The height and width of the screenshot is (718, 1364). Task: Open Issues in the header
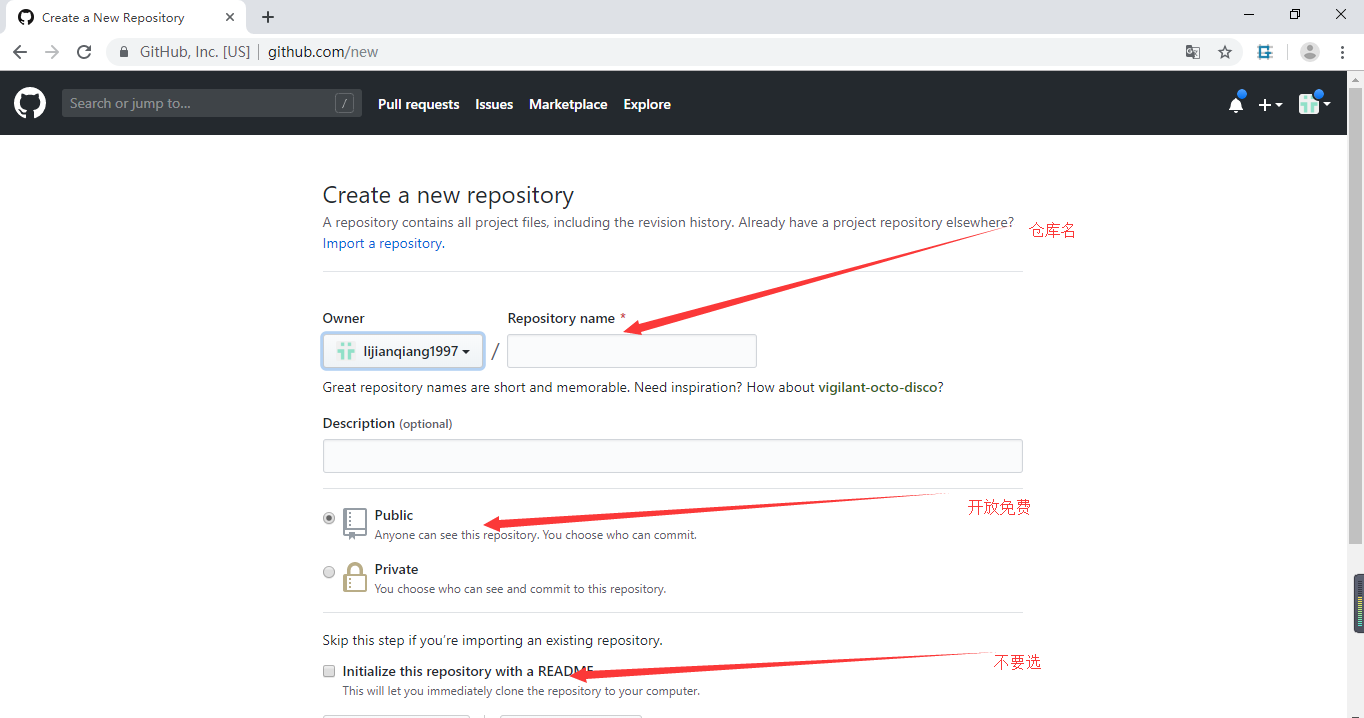tap(494, 104)
